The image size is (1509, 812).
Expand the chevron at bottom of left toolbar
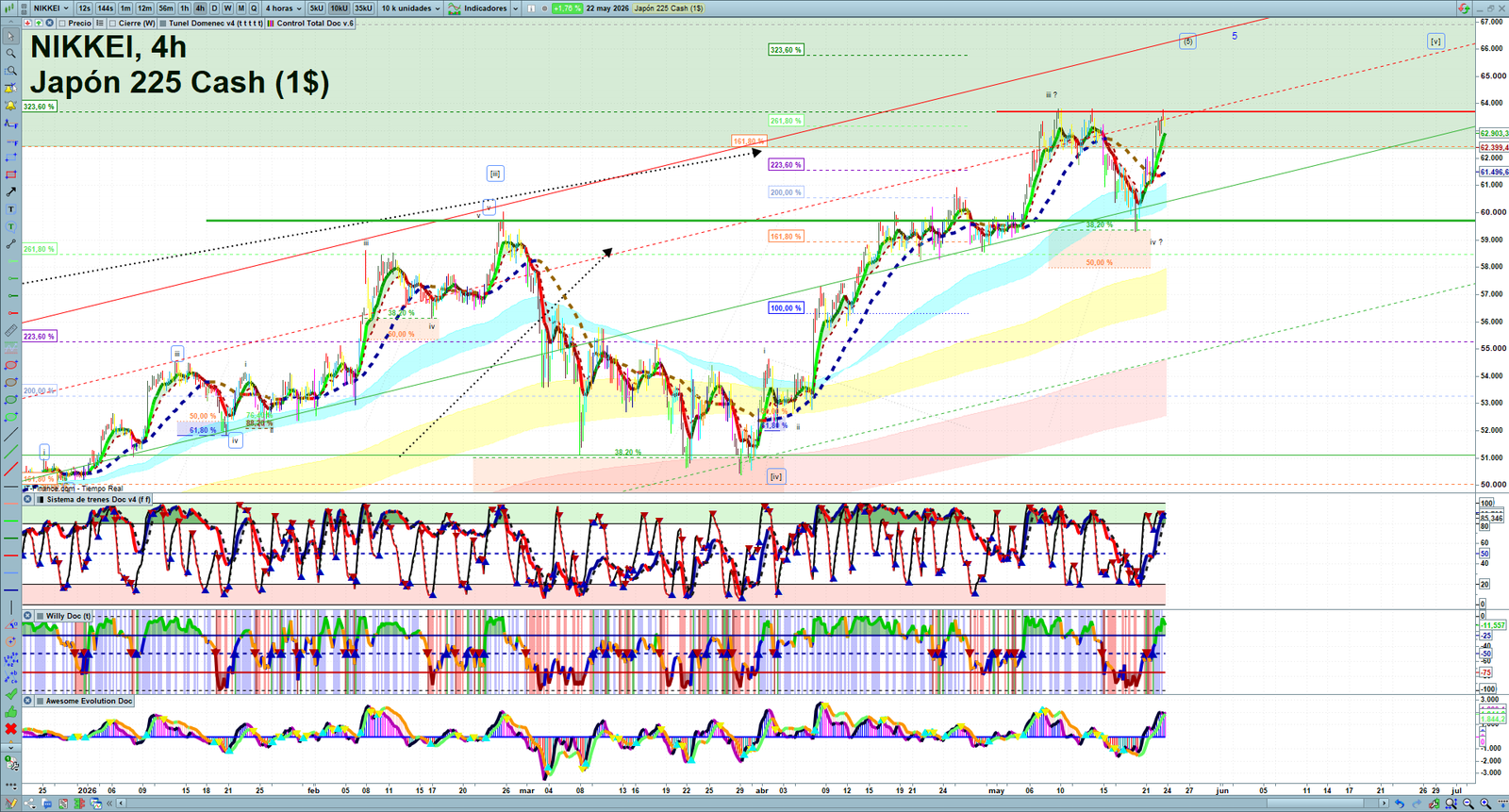pos(10,748)
